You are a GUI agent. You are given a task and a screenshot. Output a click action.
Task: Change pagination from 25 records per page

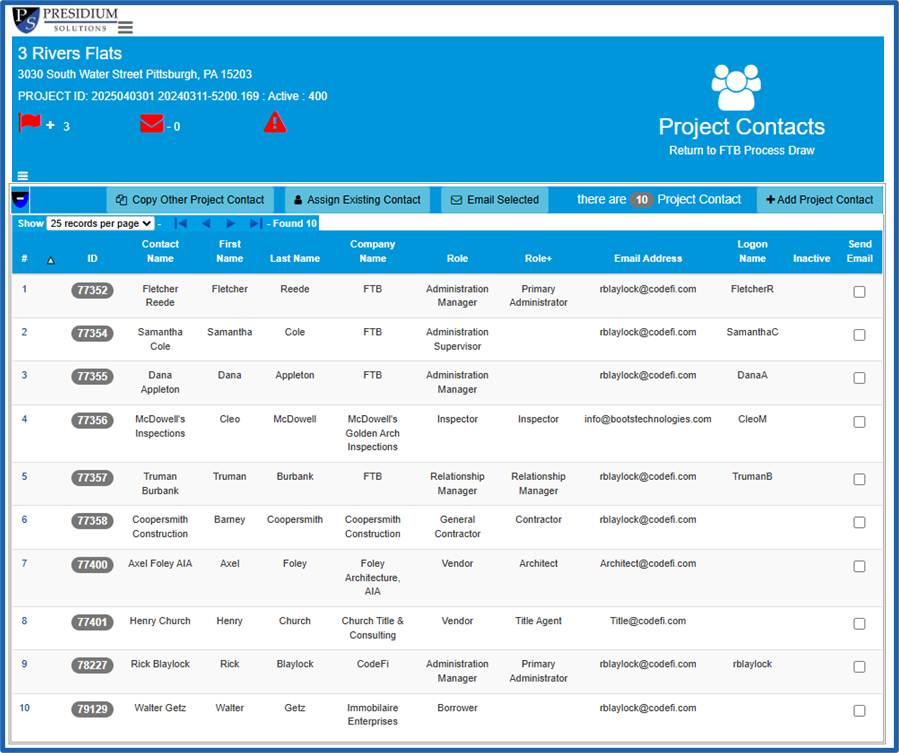pos(99,223)
